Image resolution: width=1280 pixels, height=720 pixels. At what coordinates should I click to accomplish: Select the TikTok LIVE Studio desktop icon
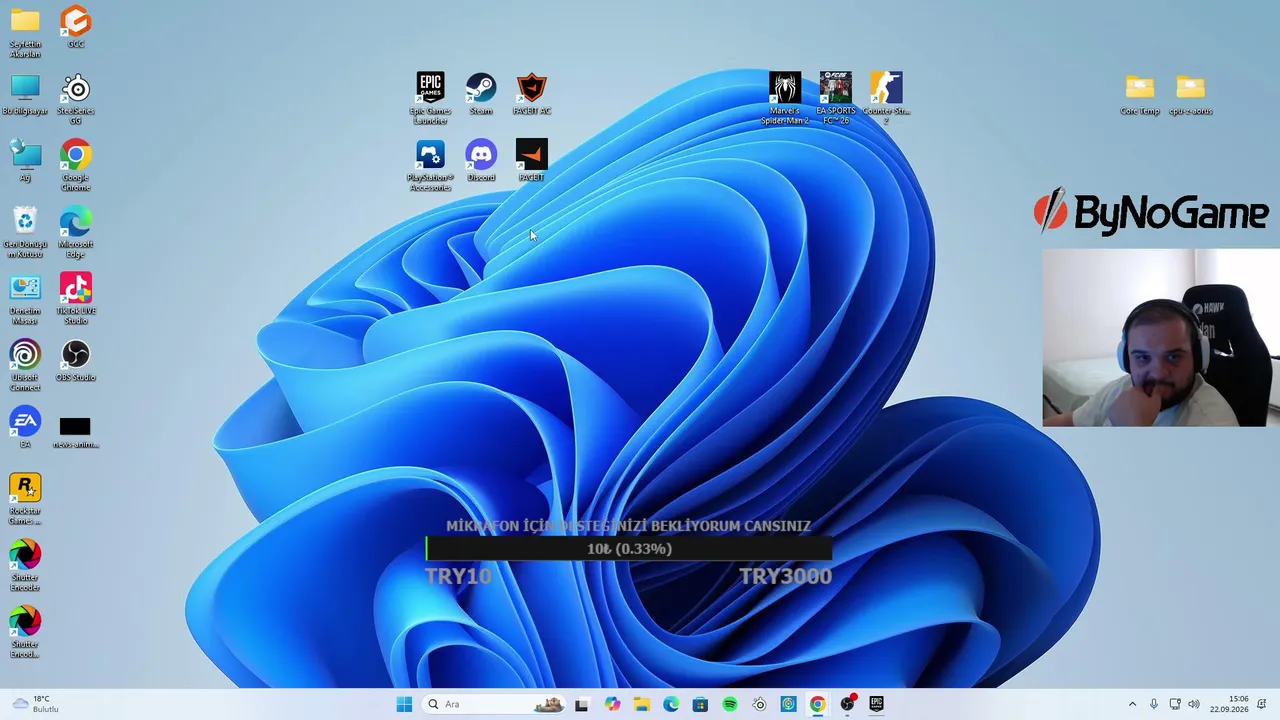point(76,298)
